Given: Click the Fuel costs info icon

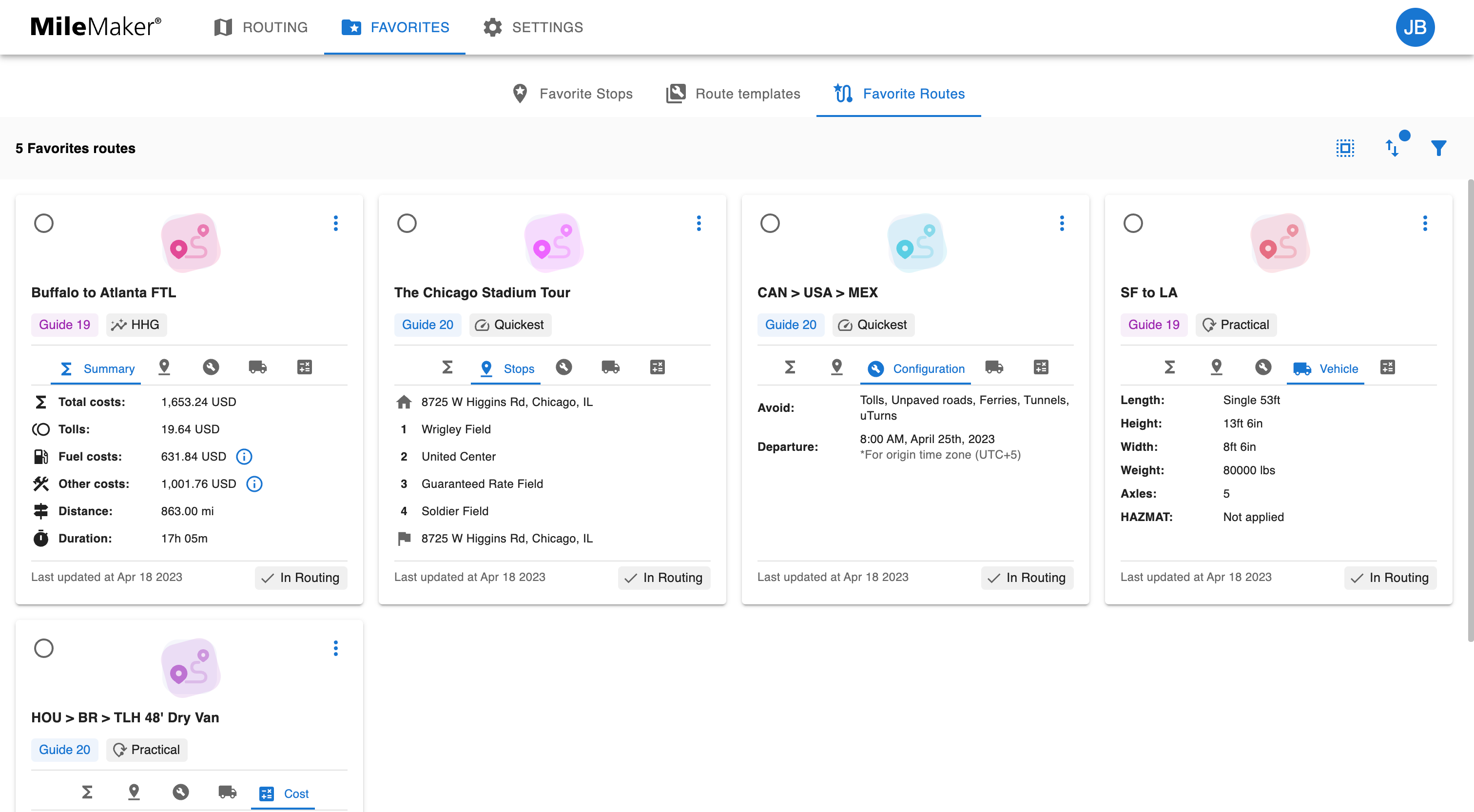Looking at the screenshot, I should pos(244,457).
